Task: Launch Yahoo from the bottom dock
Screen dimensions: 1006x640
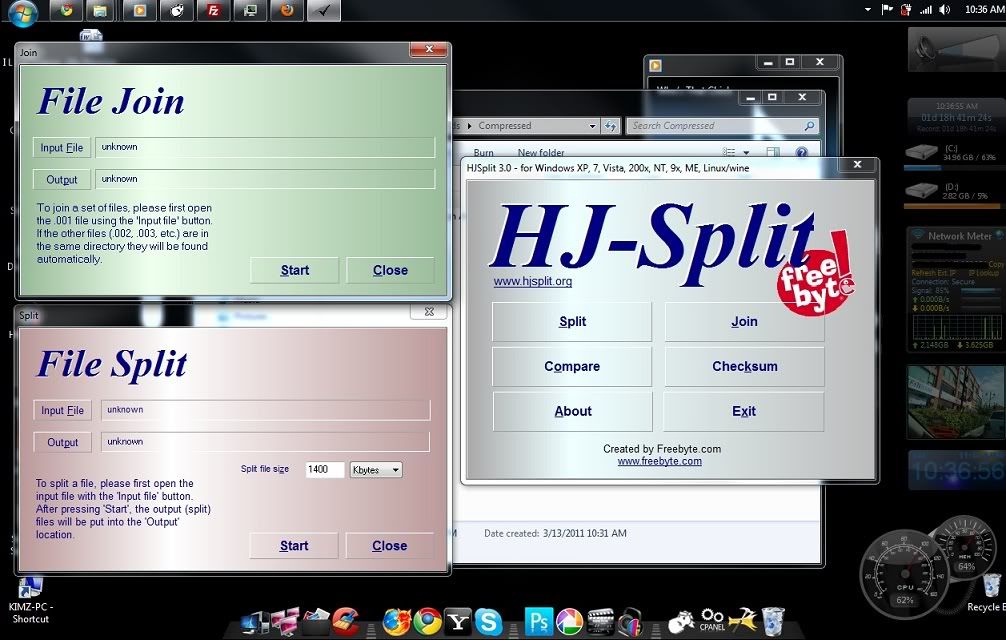Action: (x=458, y=621)
